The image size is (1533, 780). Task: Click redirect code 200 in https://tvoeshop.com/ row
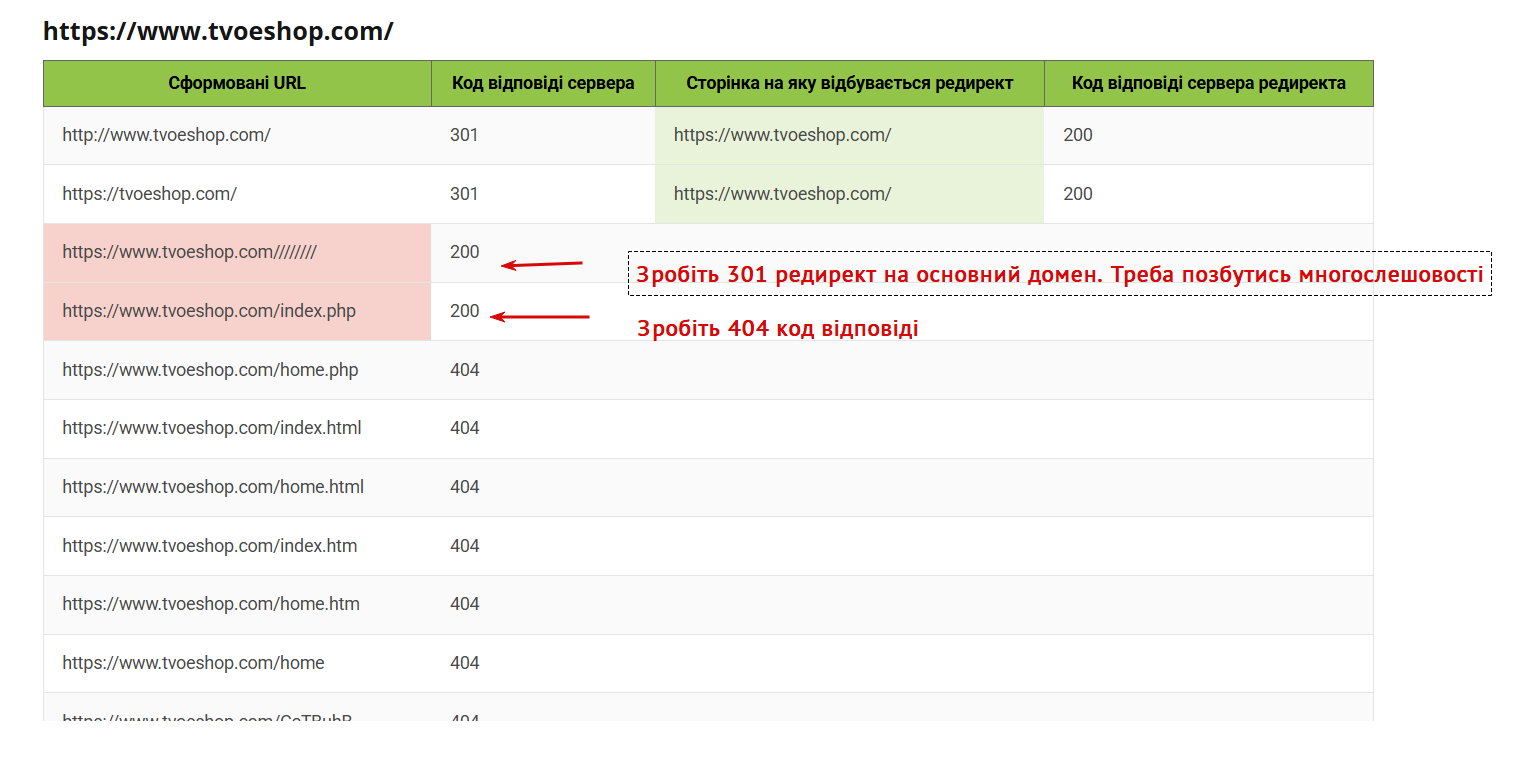(1078, 194)
